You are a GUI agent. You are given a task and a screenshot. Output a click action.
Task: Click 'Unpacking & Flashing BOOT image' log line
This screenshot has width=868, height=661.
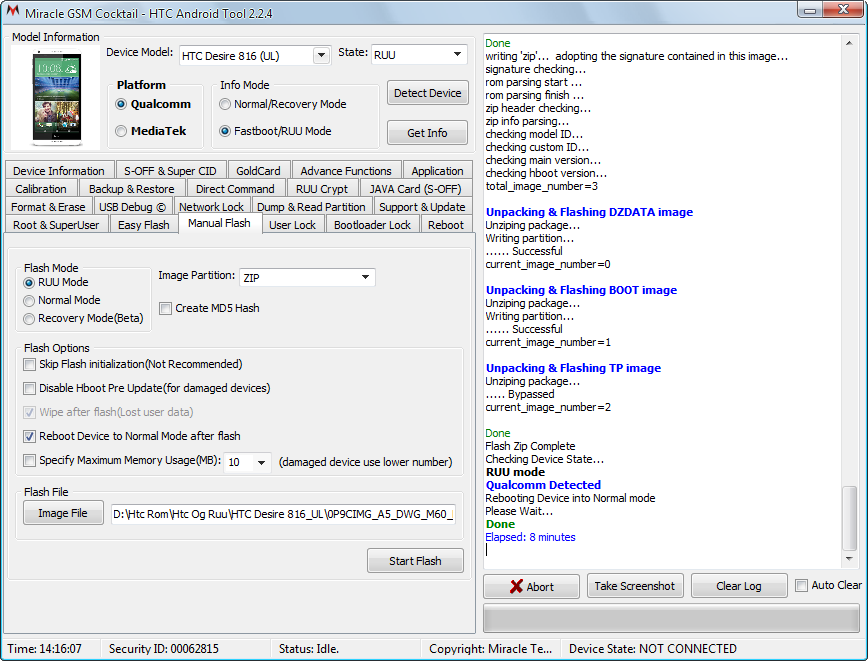click(x=581, y=290)
